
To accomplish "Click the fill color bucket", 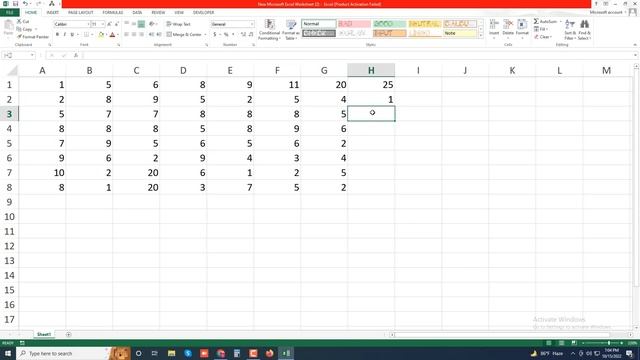I will pos(100,35).
